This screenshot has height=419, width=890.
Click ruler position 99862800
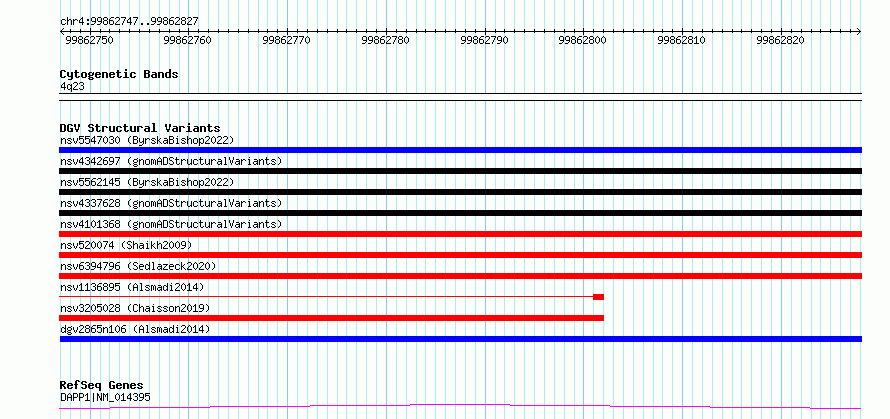pyautogui.click(x=583, y=40)
